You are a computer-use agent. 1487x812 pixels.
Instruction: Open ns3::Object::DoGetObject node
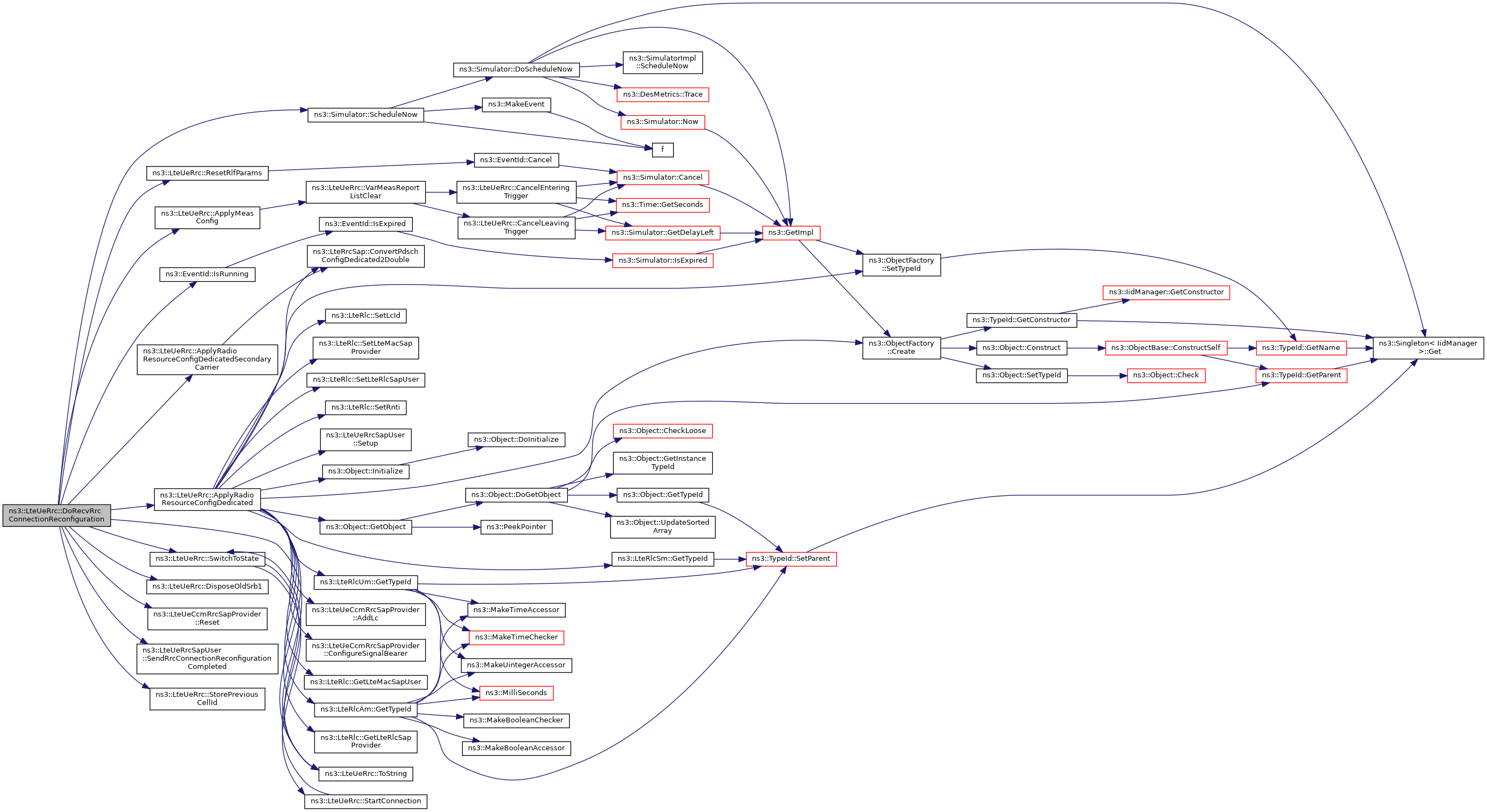(x=516, y=495)
